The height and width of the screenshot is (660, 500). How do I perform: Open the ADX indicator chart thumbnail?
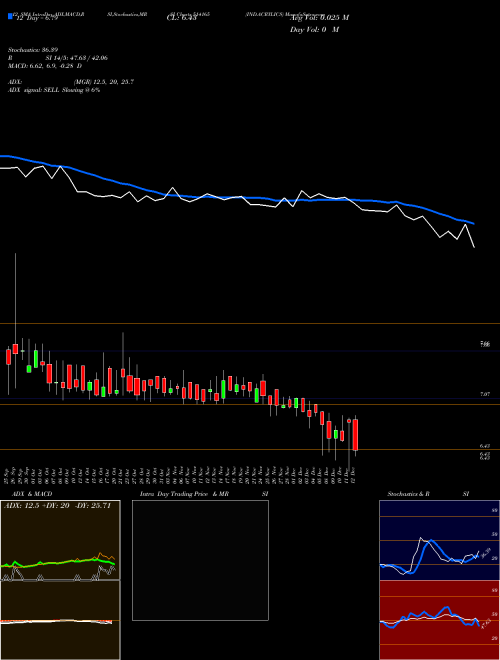click(60, 540)
